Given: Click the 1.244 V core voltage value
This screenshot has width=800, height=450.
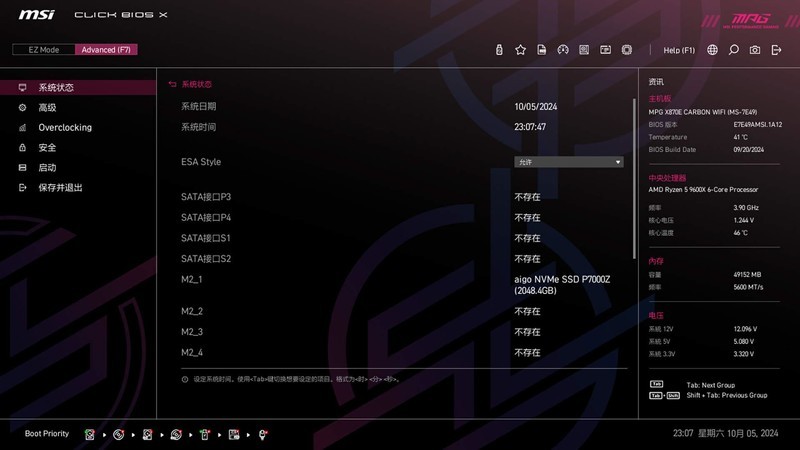Looking at the screenshot, I should pyautogui.click(x=743, y=220).
